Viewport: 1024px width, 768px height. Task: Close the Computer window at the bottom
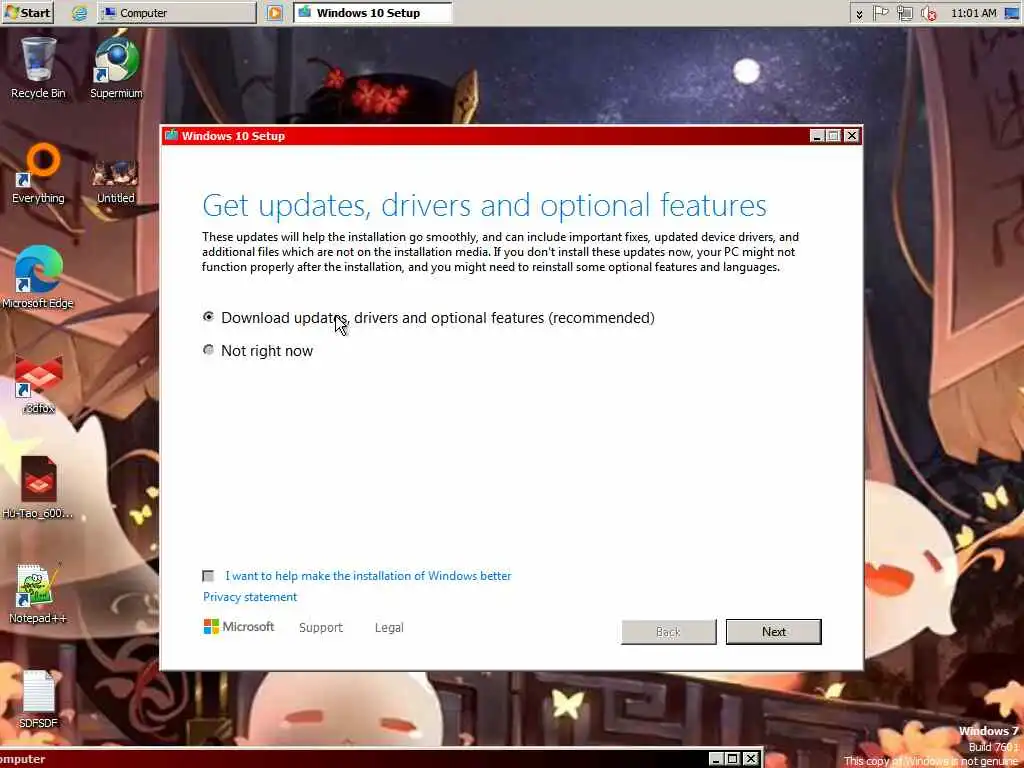(x=751, y=759)
